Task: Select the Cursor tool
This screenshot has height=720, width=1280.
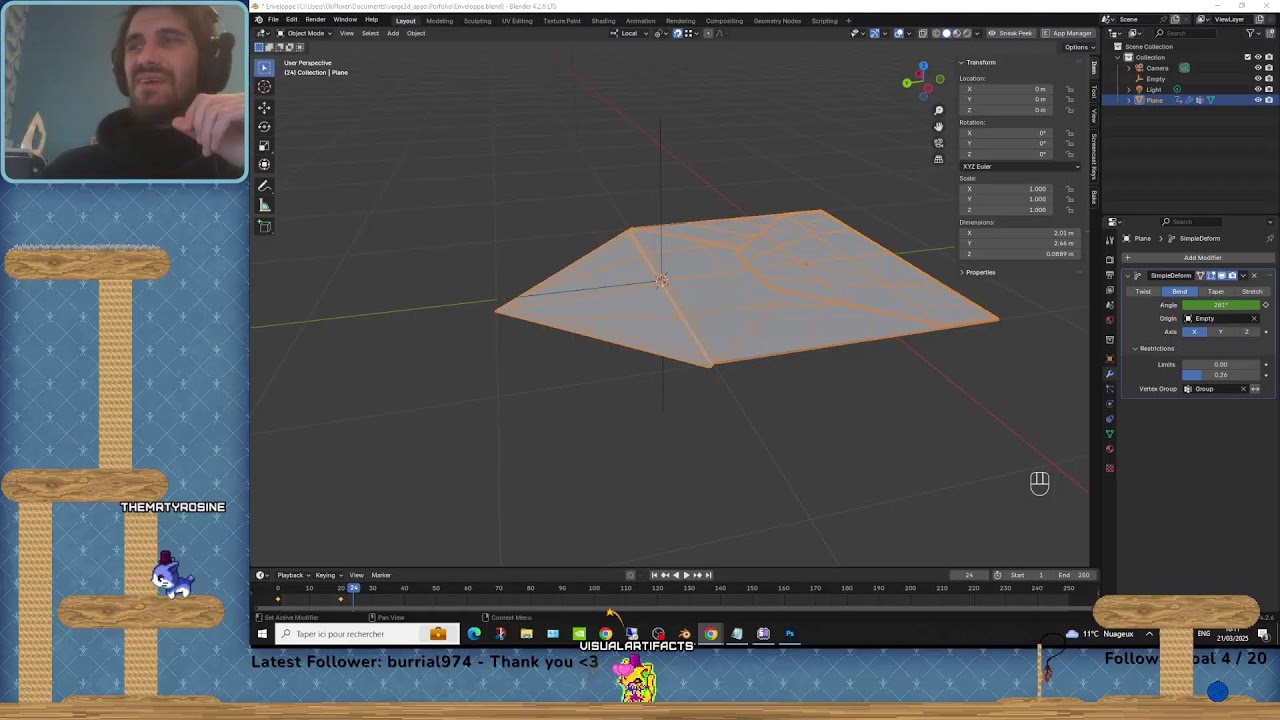Action: click(264, 87)
